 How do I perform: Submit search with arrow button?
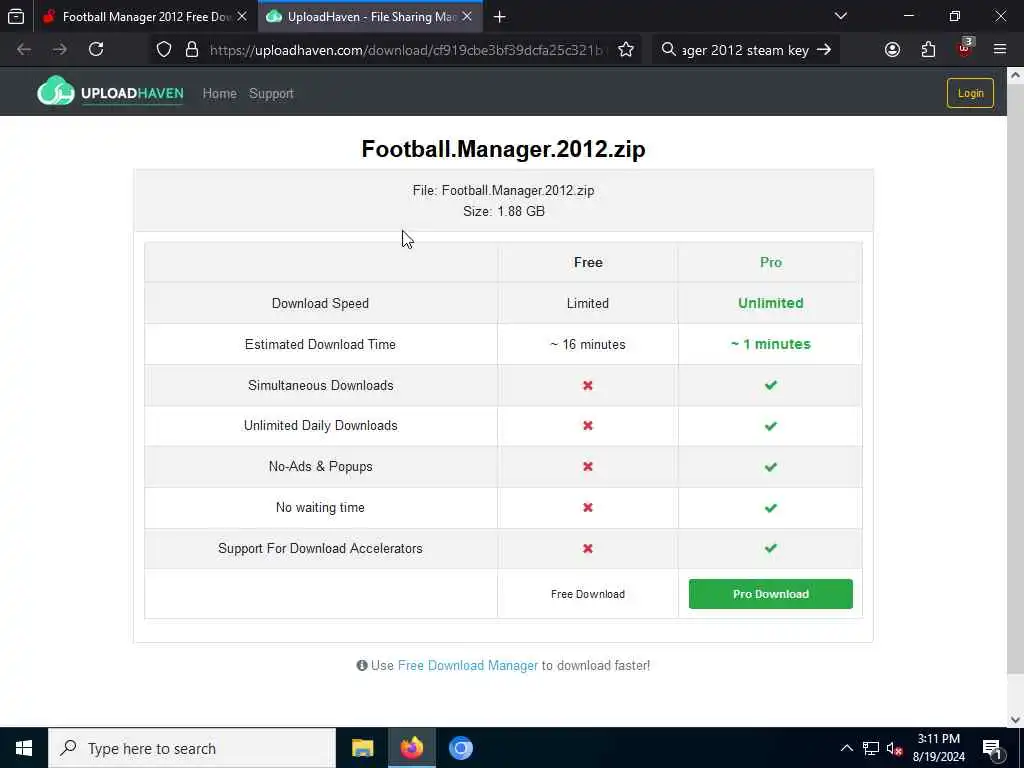(824, 50)
